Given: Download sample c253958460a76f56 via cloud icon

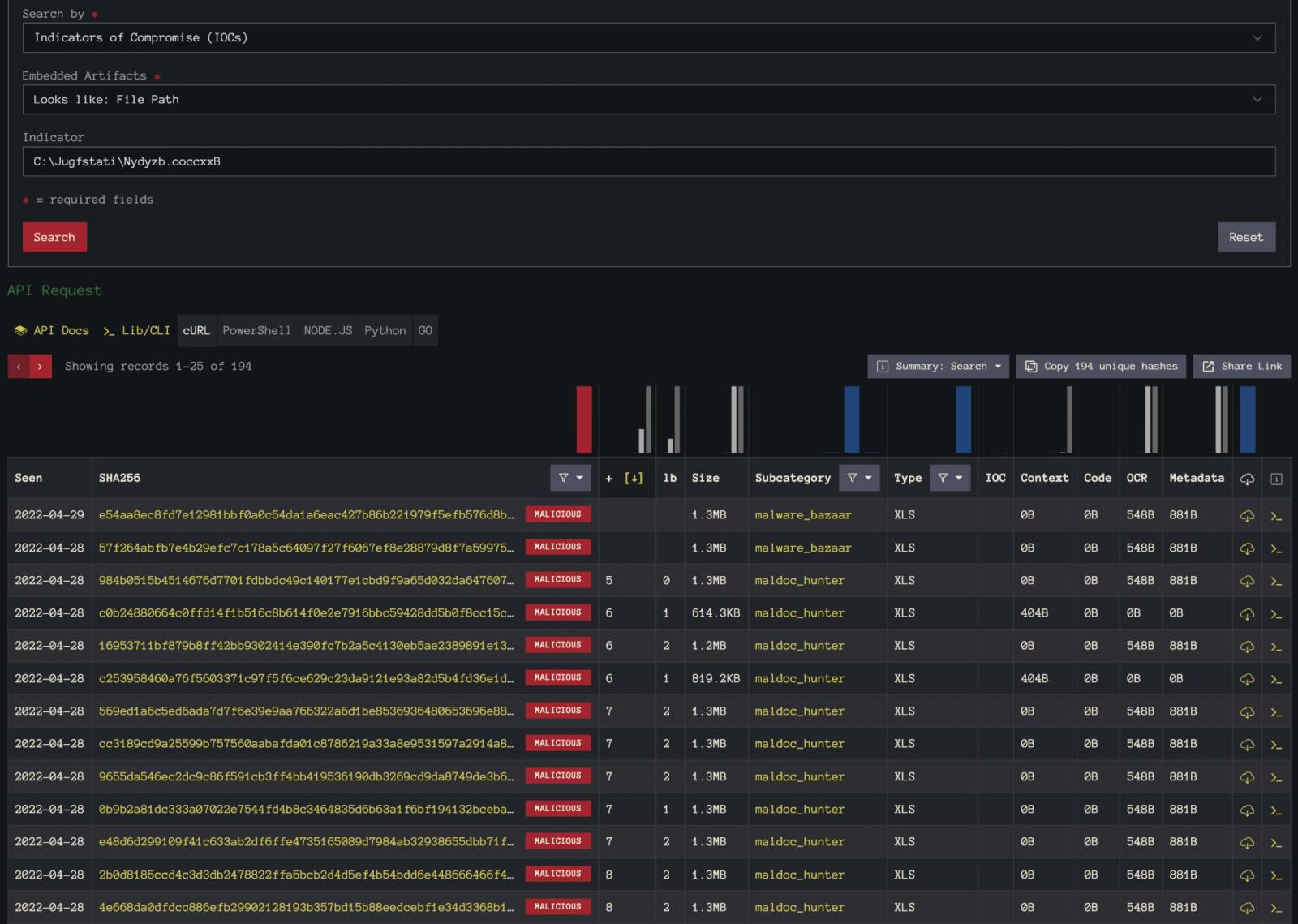Looking at the screenshot, I should click(1247, 679).
